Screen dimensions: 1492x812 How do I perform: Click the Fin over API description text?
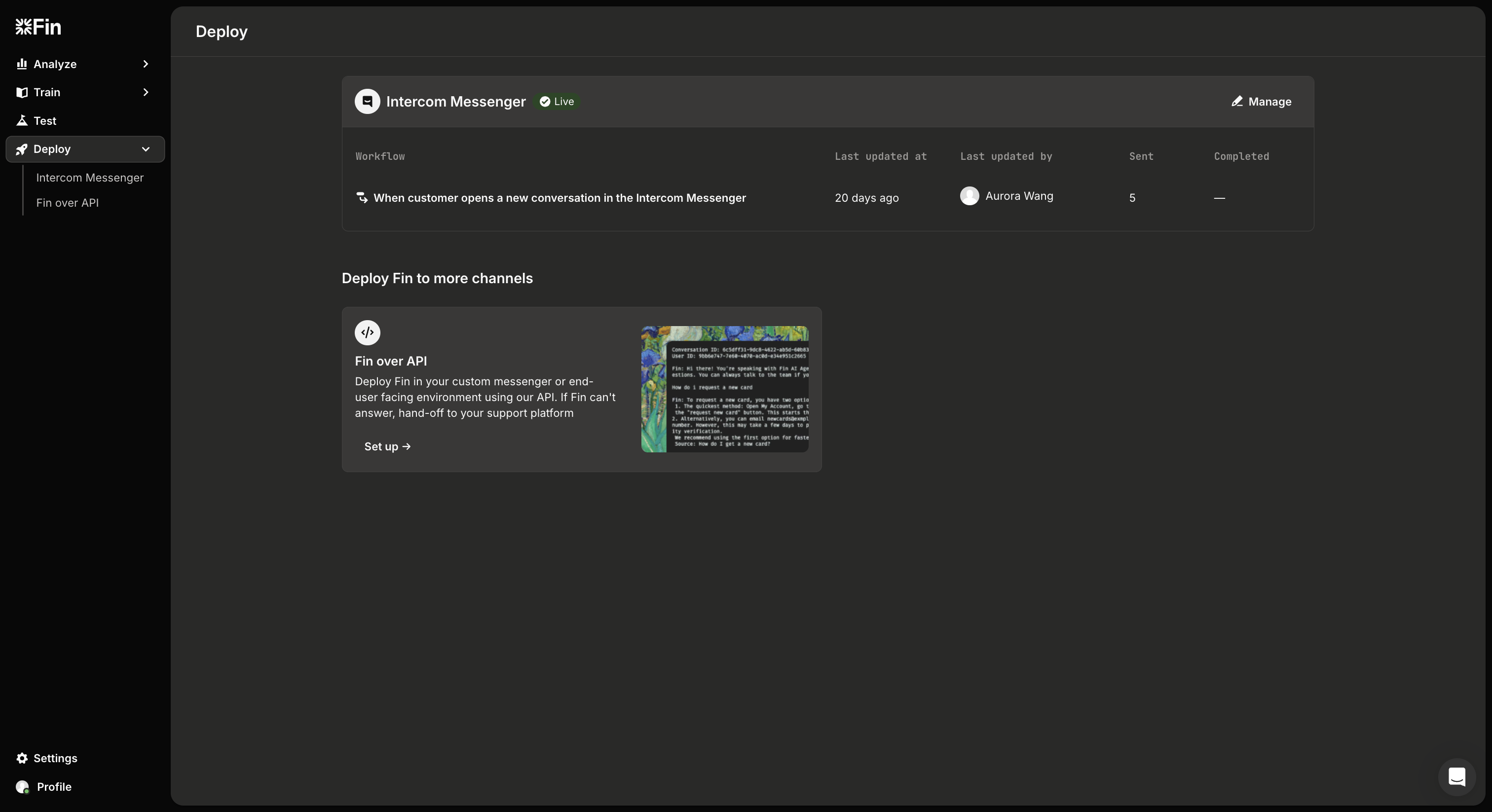pos(485,397)
